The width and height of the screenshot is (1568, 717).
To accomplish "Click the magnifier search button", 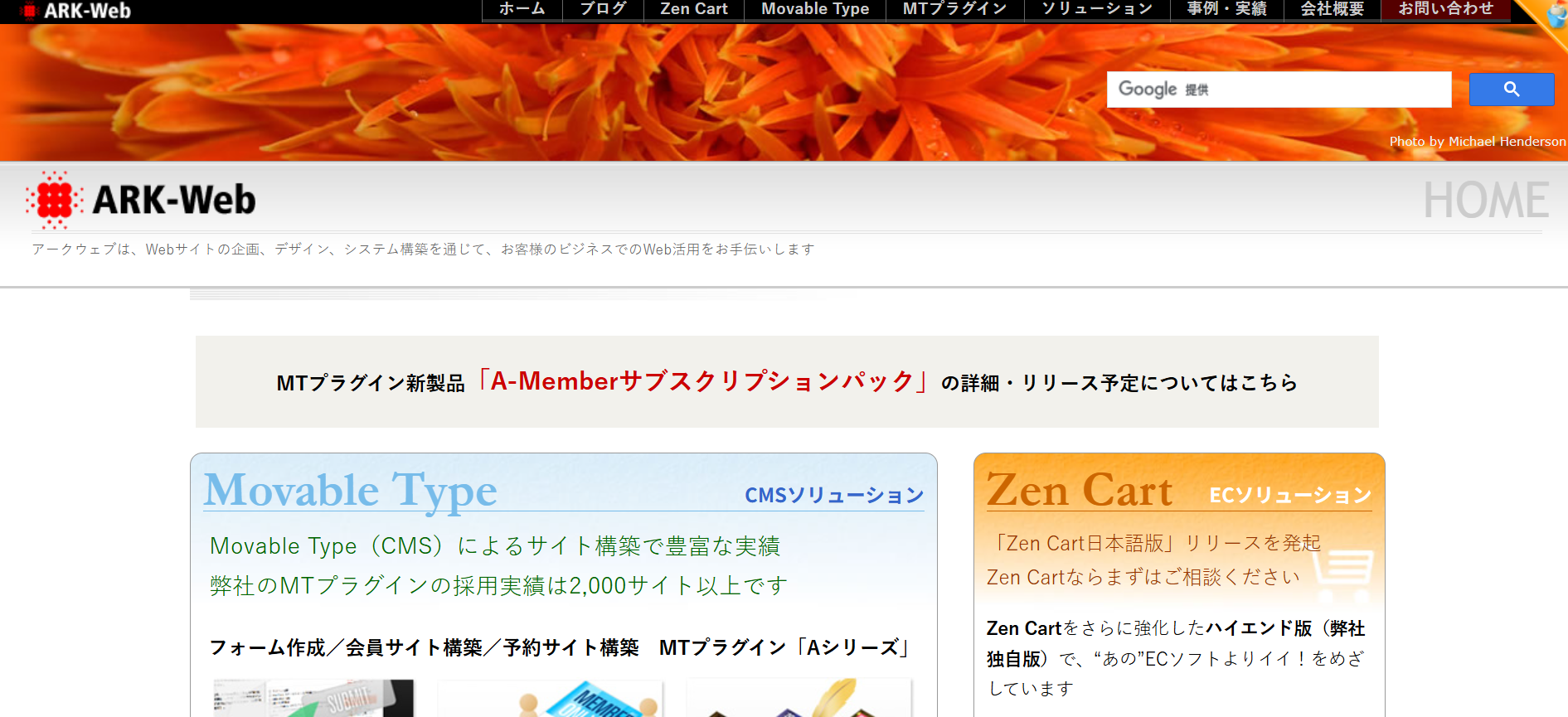I will tap(1512, 90).
